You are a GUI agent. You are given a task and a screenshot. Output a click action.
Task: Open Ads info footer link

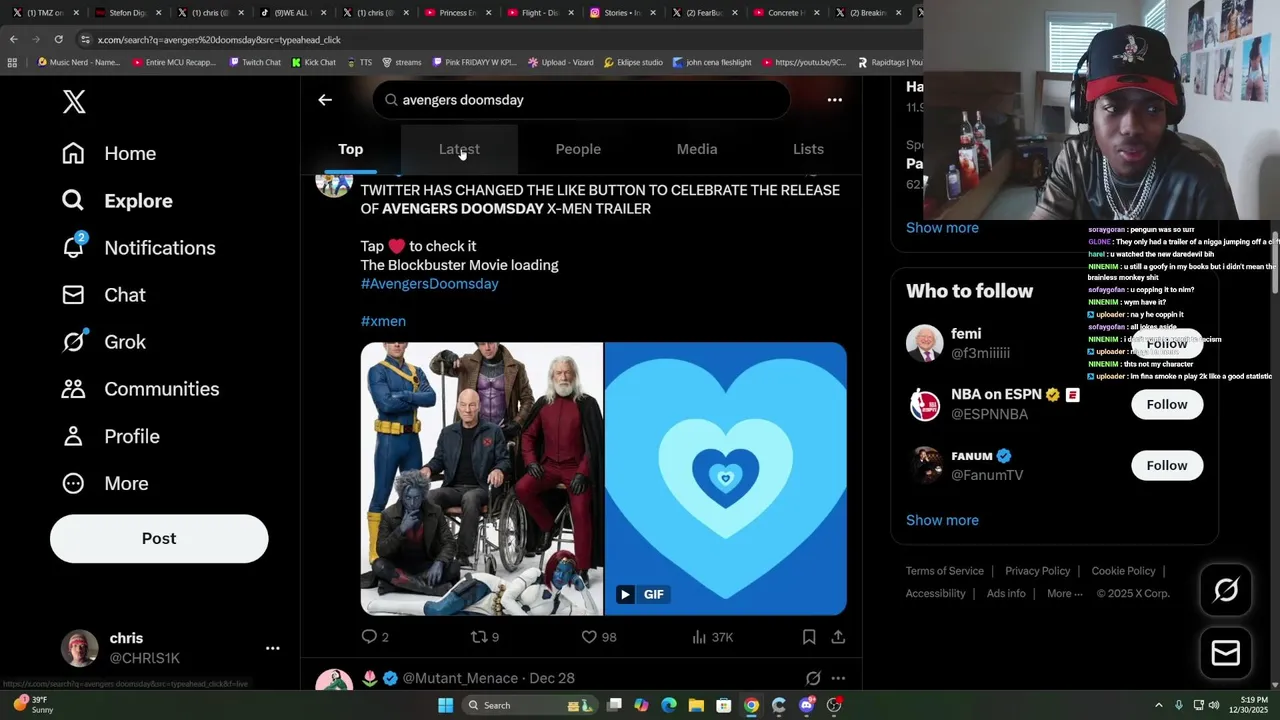pyautogui.click(x=1006, y=593)
